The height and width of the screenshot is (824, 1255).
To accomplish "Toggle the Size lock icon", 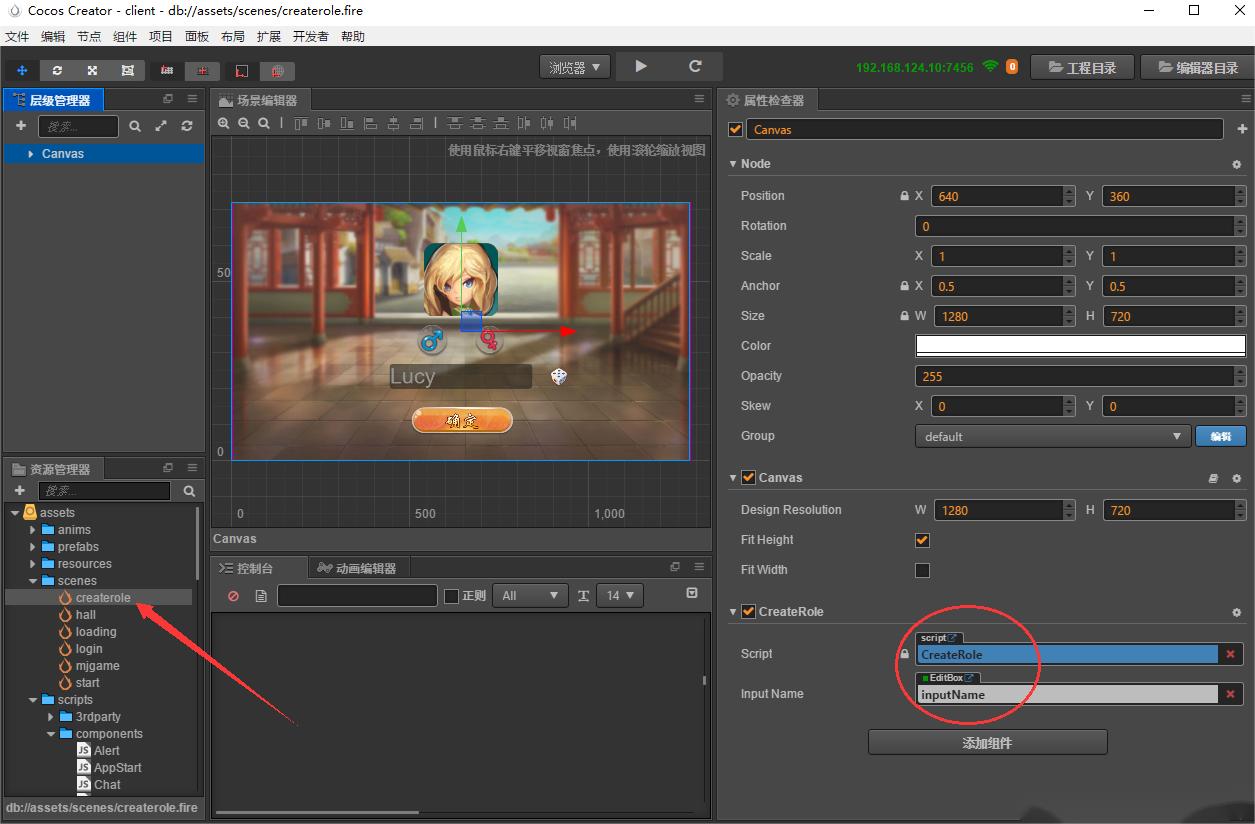I will point(904,316).
